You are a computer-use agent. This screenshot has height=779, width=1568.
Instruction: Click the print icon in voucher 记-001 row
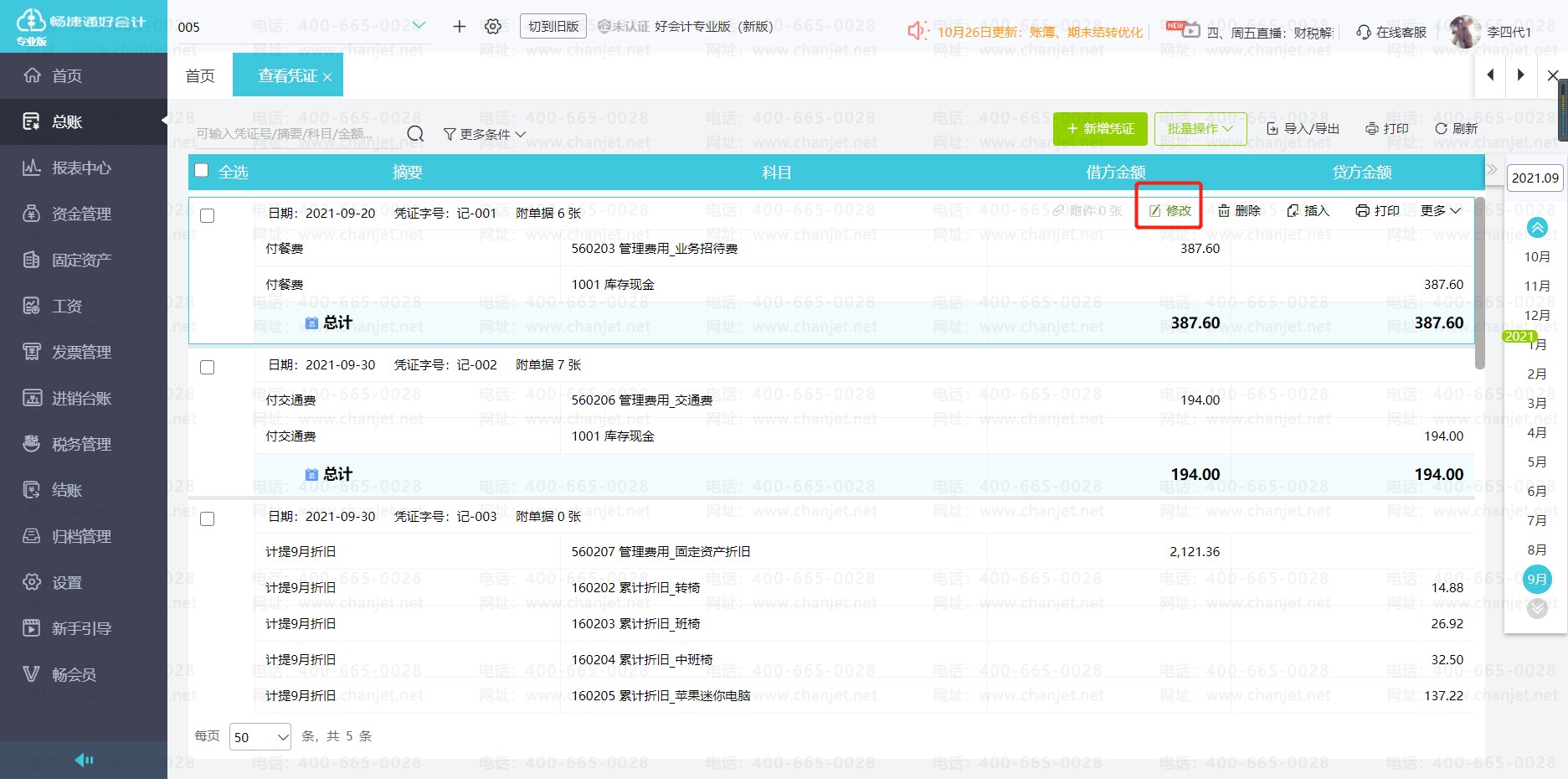[1362, 211]
